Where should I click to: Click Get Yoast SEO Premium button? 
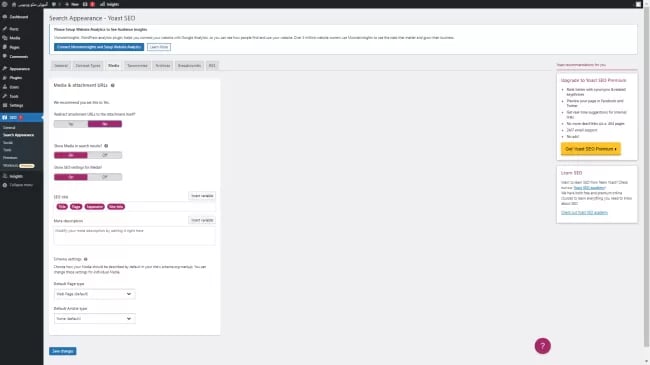pos(591,149)
